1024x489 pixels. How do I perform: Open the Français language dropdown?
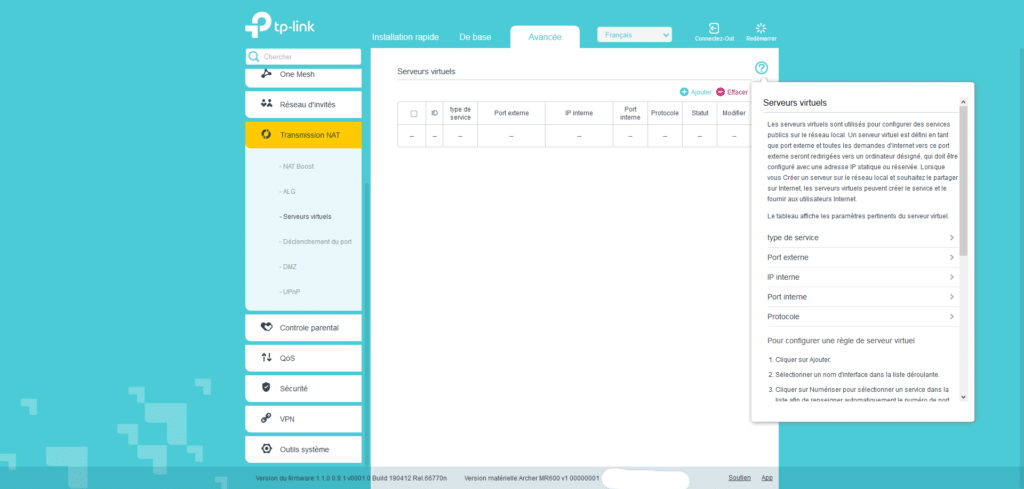634,35
